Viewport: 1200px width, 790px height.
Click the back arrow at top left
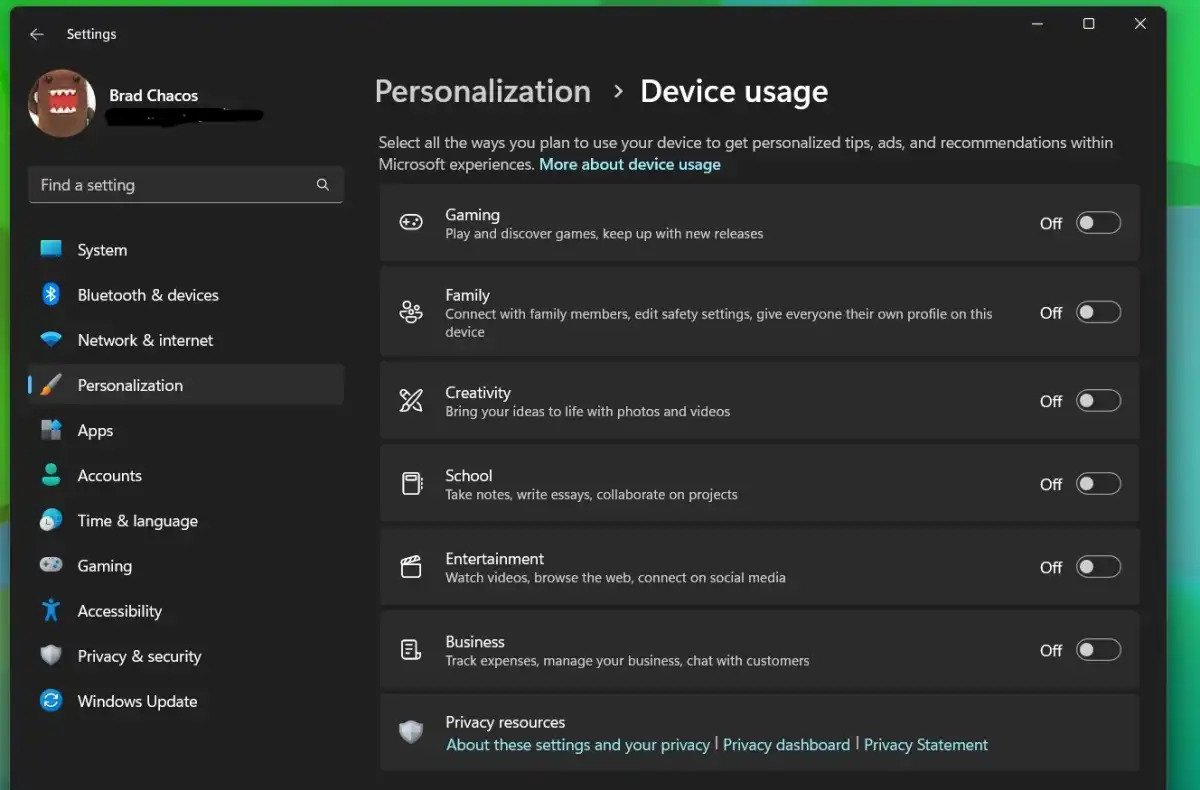(x=36, y=33)
